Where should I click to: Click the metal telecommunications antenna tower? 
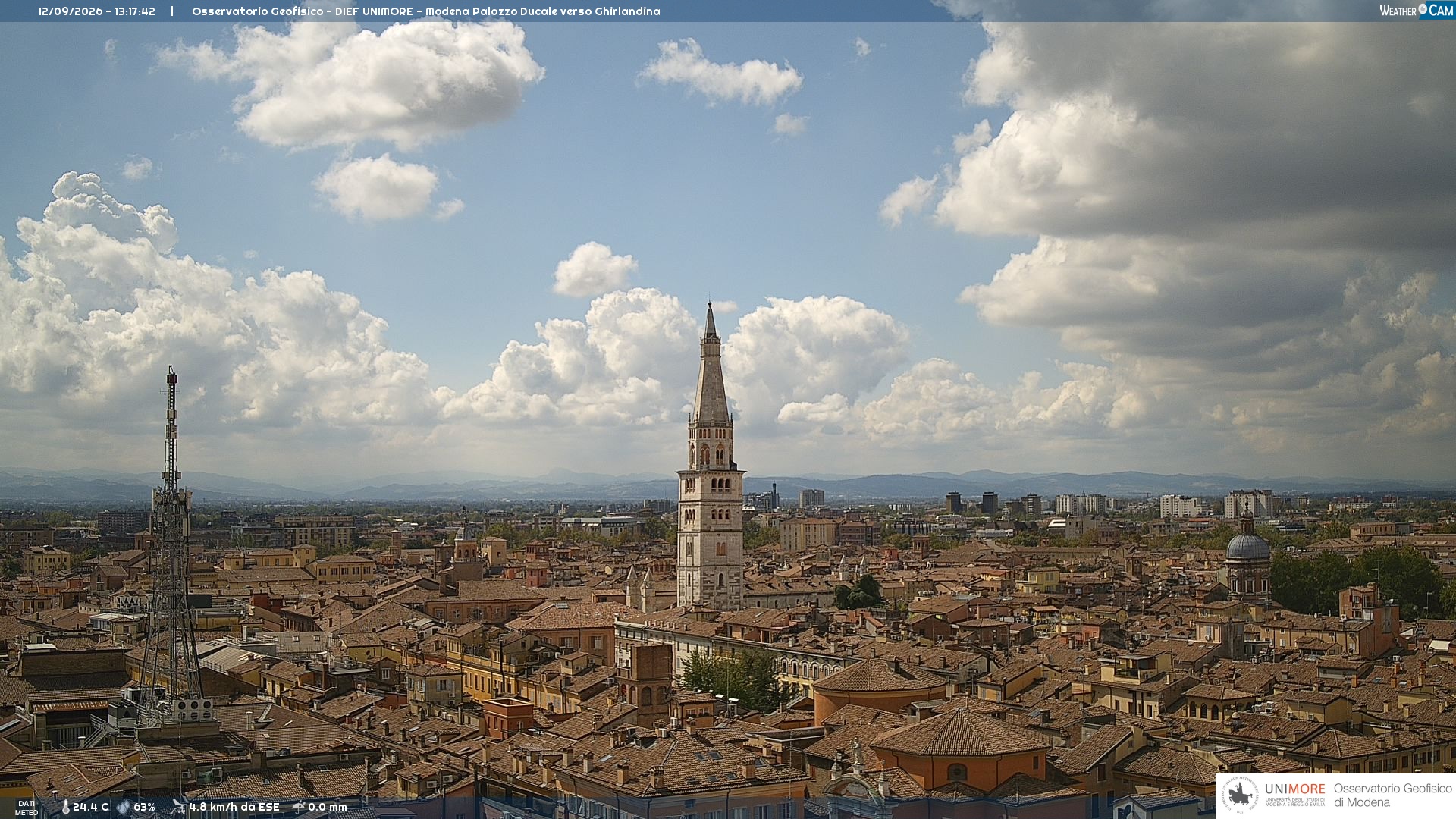tap(171, 546)
